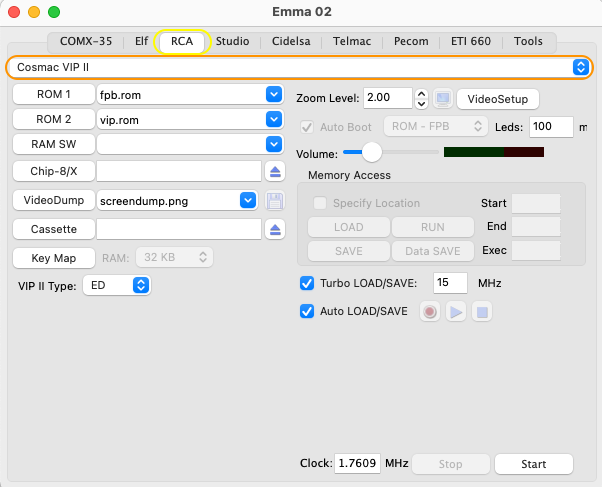Click the Chip-8/X file text field
The image size is (602, 487).
pyautogui.click(x=179, y=171)
